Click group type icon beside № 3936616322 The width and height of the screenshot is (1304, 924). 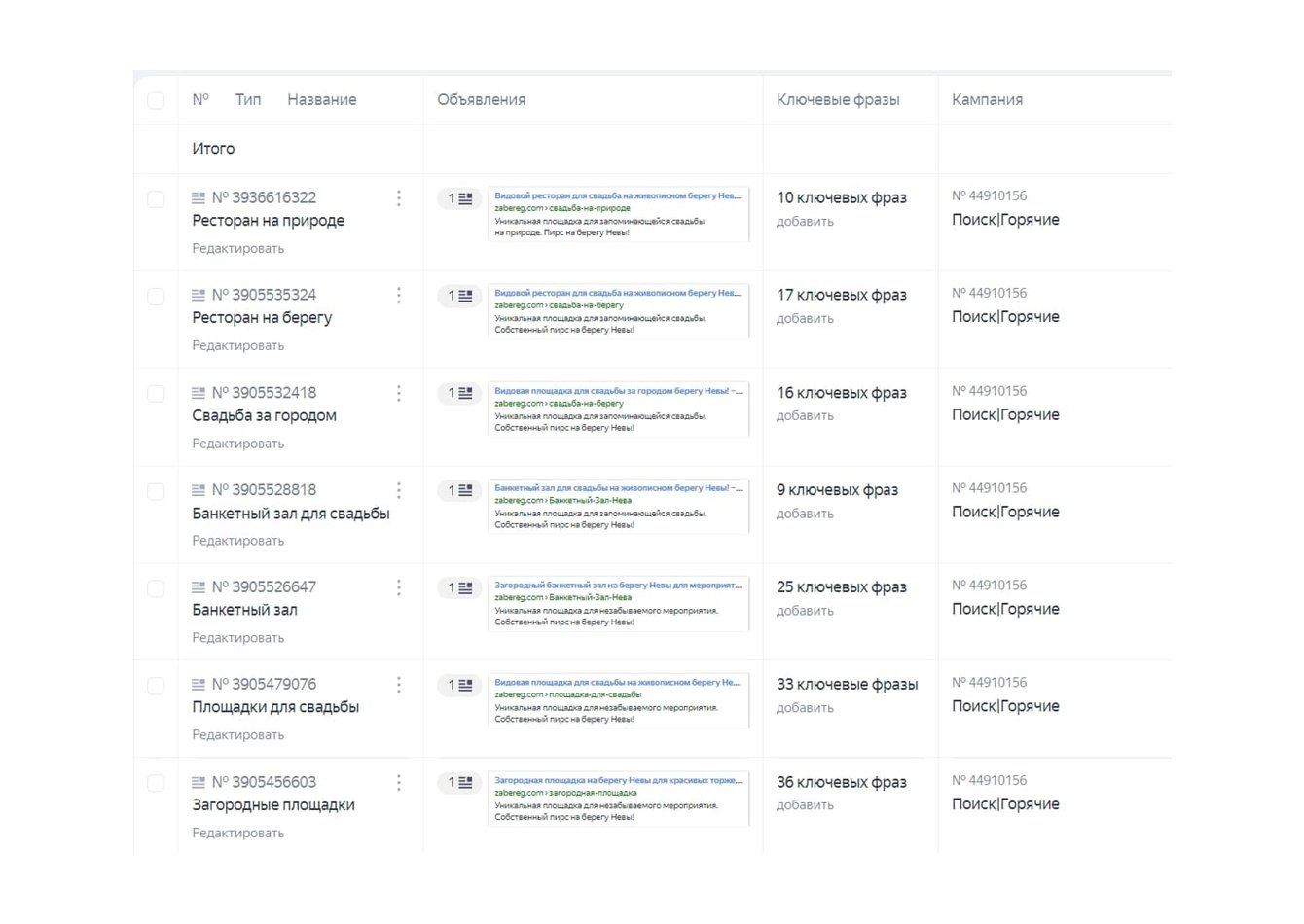point(199,198)
